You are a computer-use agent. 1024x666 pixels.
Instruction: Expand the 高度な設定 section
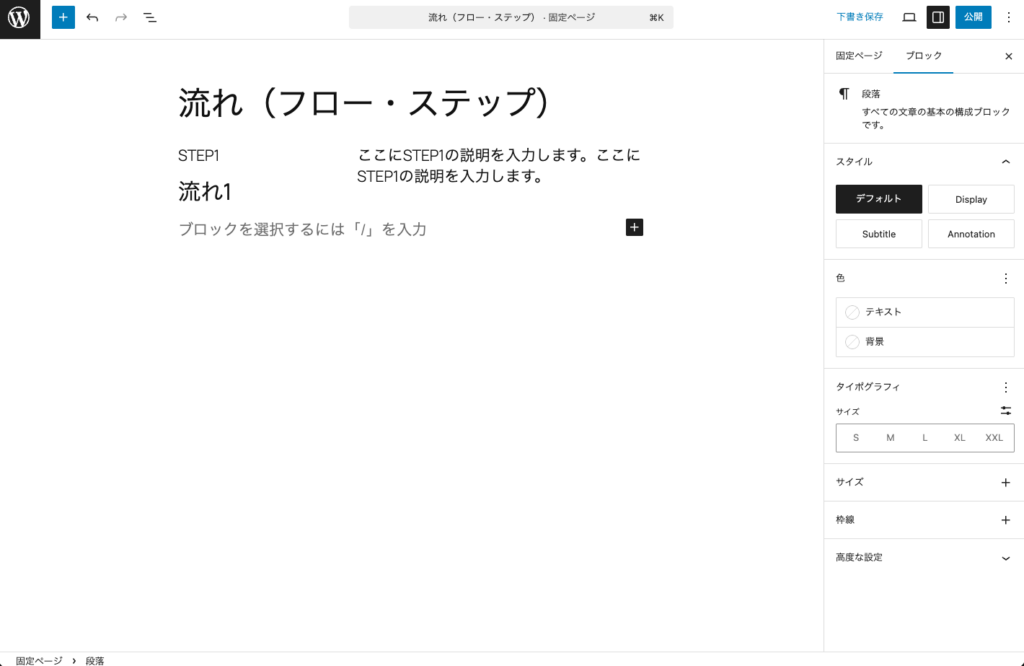[1005, 557]
